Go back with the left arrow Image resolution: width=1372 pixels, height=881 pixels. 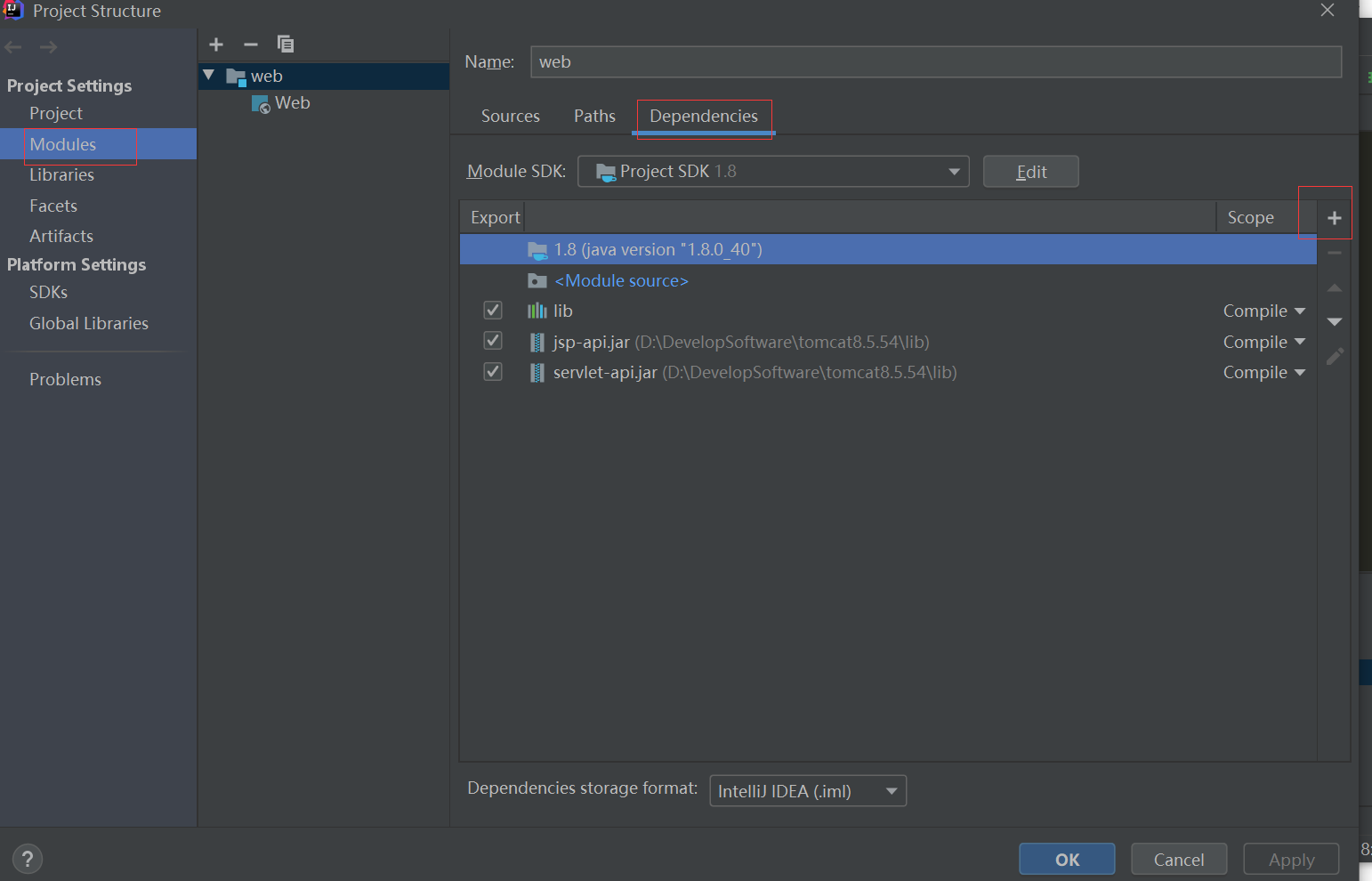click(x=13, y=47)
